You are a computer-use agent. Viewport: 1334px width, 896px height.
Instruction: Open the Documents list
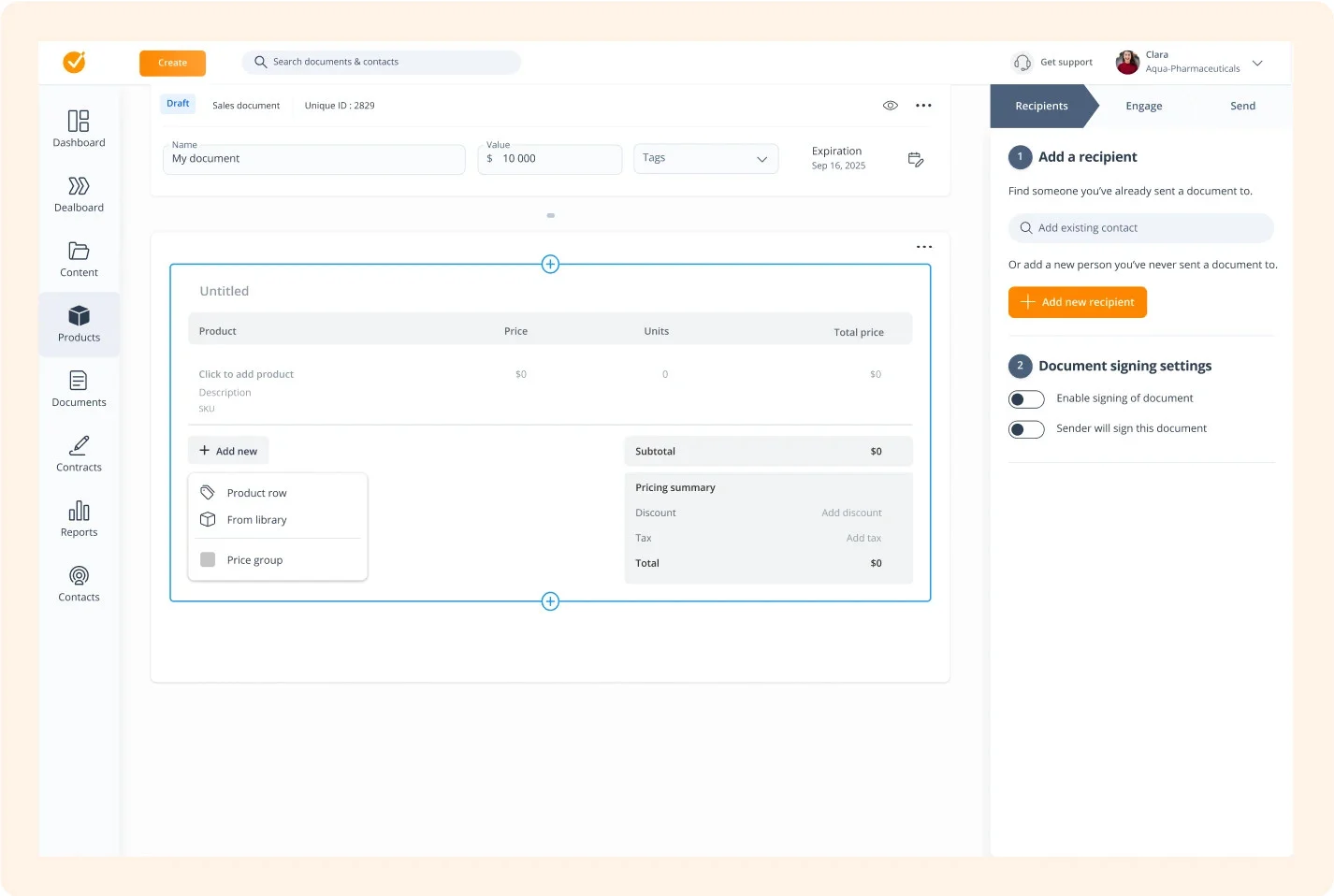click(79, 389)
